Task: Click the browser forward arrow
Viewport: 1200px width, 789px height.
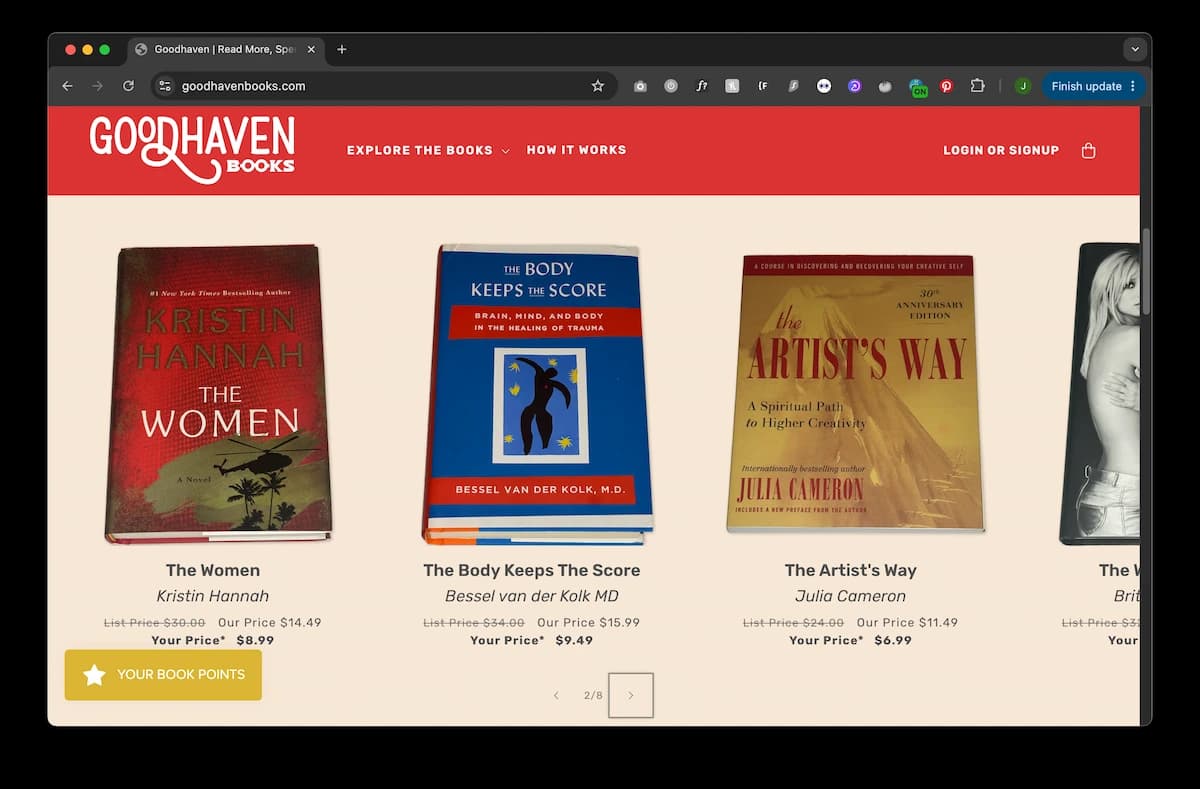Action: [97, 86]
